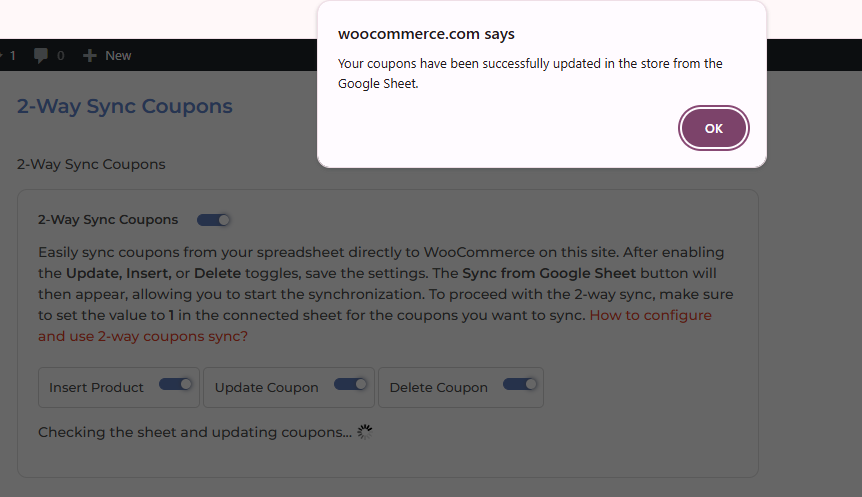The width and height of the screenshot is (862, 497).
Task: Click the Insert Product label text
Action: click(96, 387)
